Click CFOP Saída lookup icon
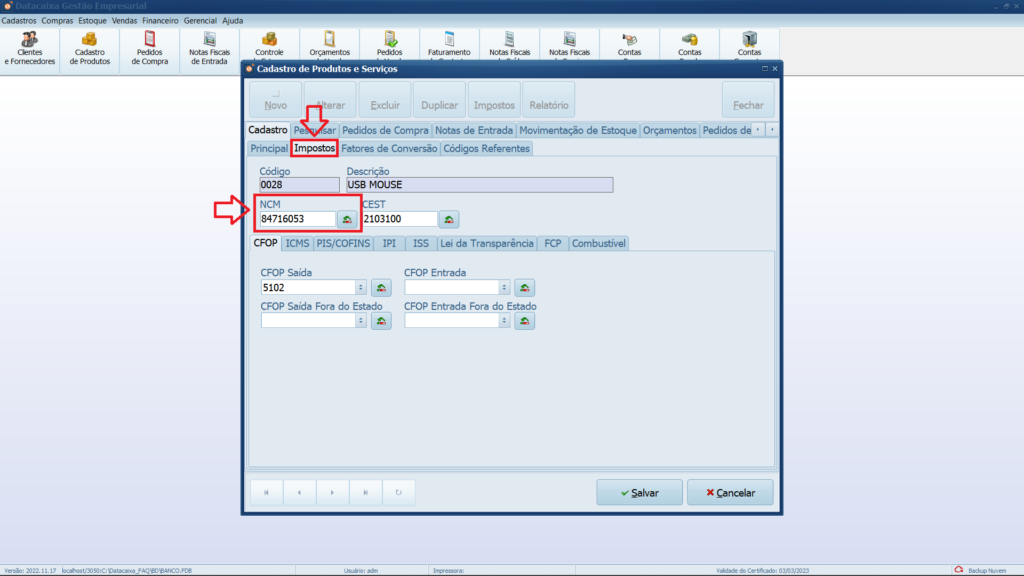The width and height of the screenshot is (1024, 576). click(381, 287)
